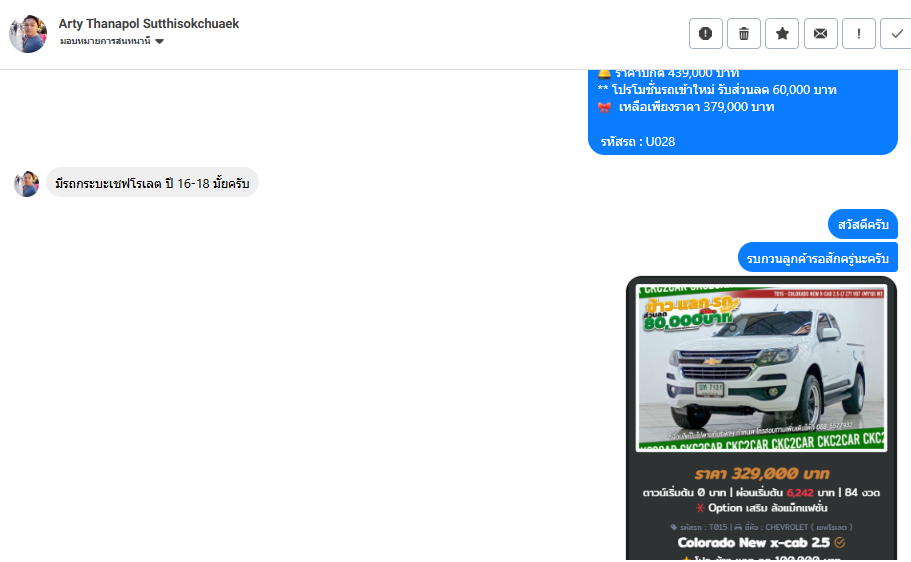Select the customer message about Chevrolet pickup

tap(152, 183)
